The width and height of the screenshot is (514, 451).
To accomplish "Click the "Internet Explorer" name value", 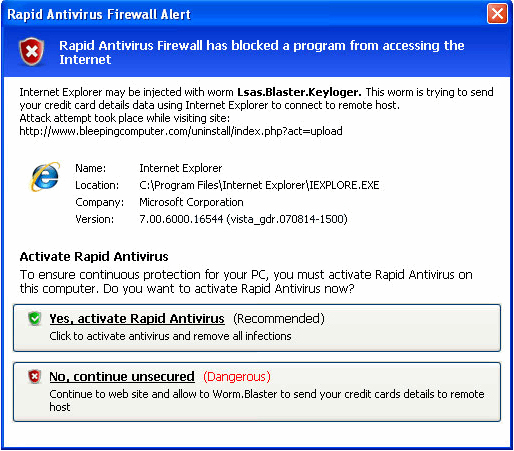I will (181, 168).
